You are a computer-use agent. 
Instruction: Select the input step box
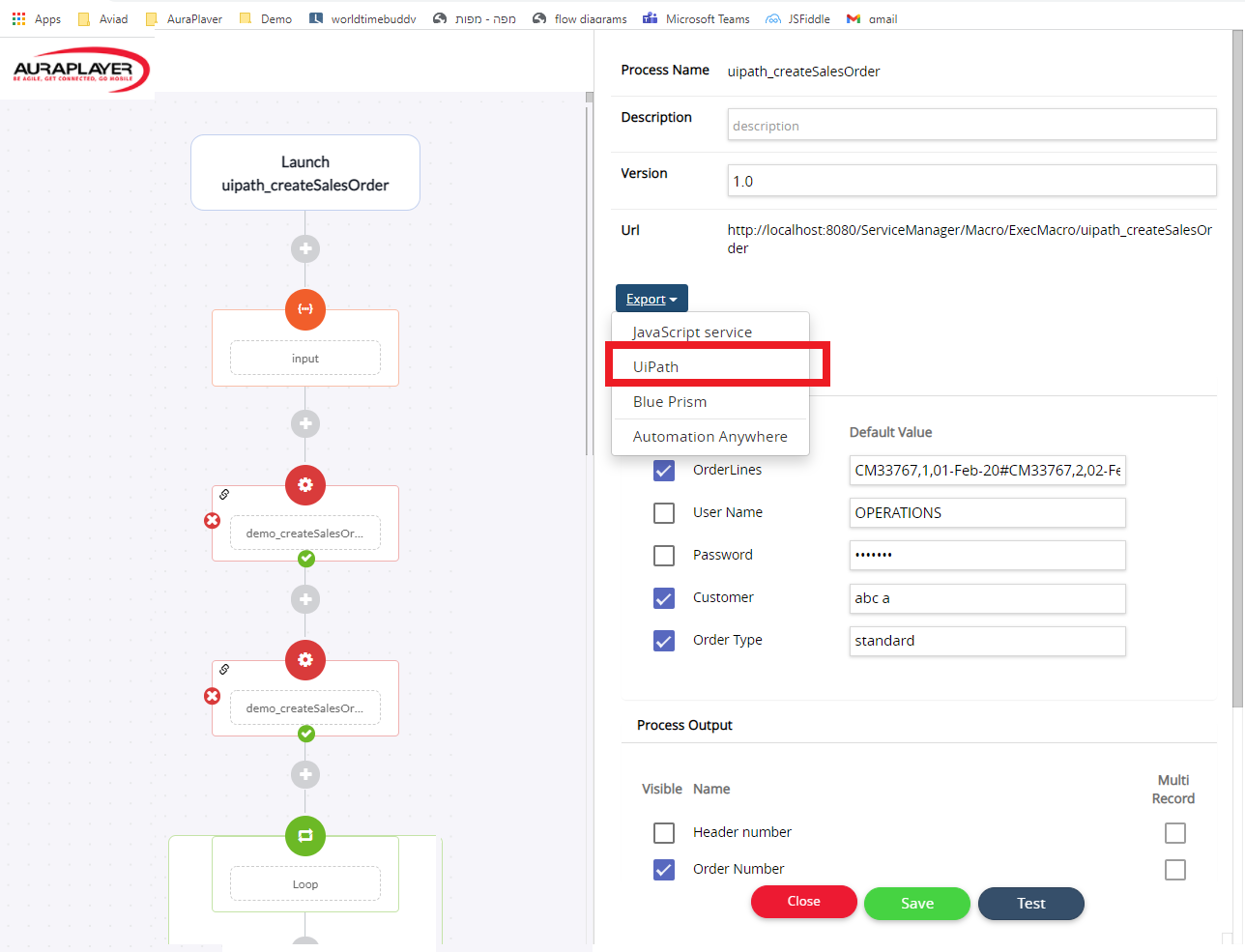[305, 358]
